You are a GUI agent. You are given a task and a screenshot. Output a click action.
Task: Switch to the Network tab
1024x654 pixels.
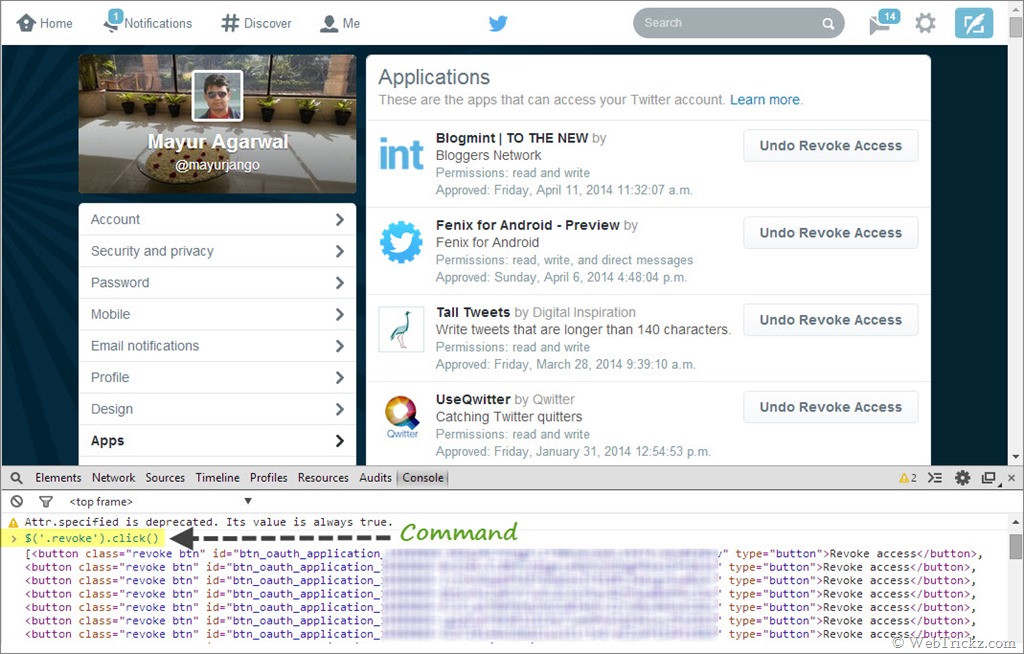click(114, 478)
